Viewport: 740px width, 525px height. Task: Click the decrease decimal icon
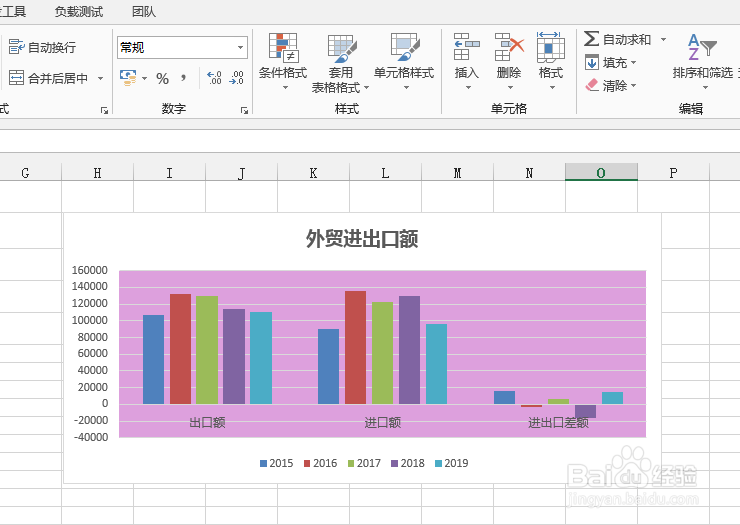(x=236, y=78)
